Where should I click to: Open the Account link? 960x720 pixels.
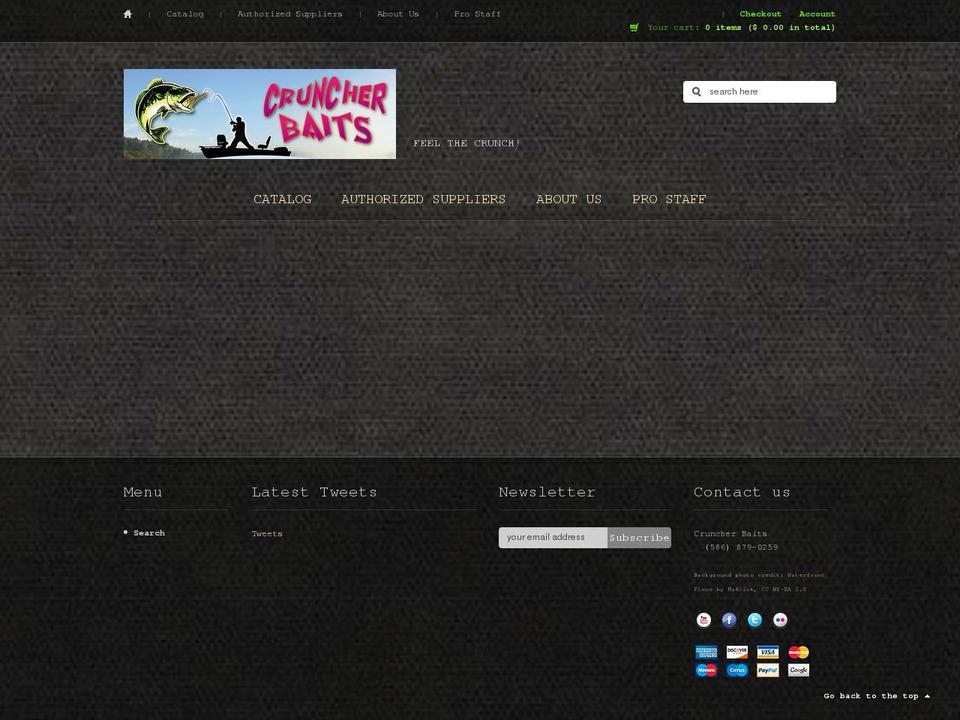pyautogui.click(x=817, y=14)
